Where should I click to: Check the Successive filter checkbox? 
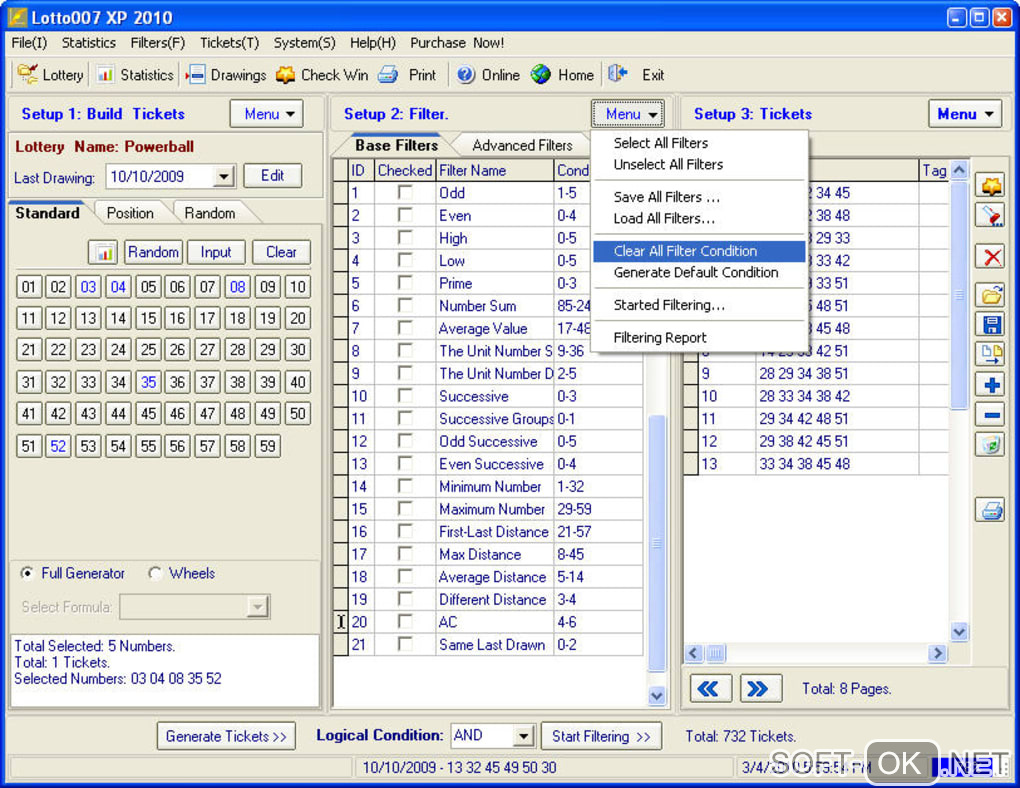tap(405, 396)
